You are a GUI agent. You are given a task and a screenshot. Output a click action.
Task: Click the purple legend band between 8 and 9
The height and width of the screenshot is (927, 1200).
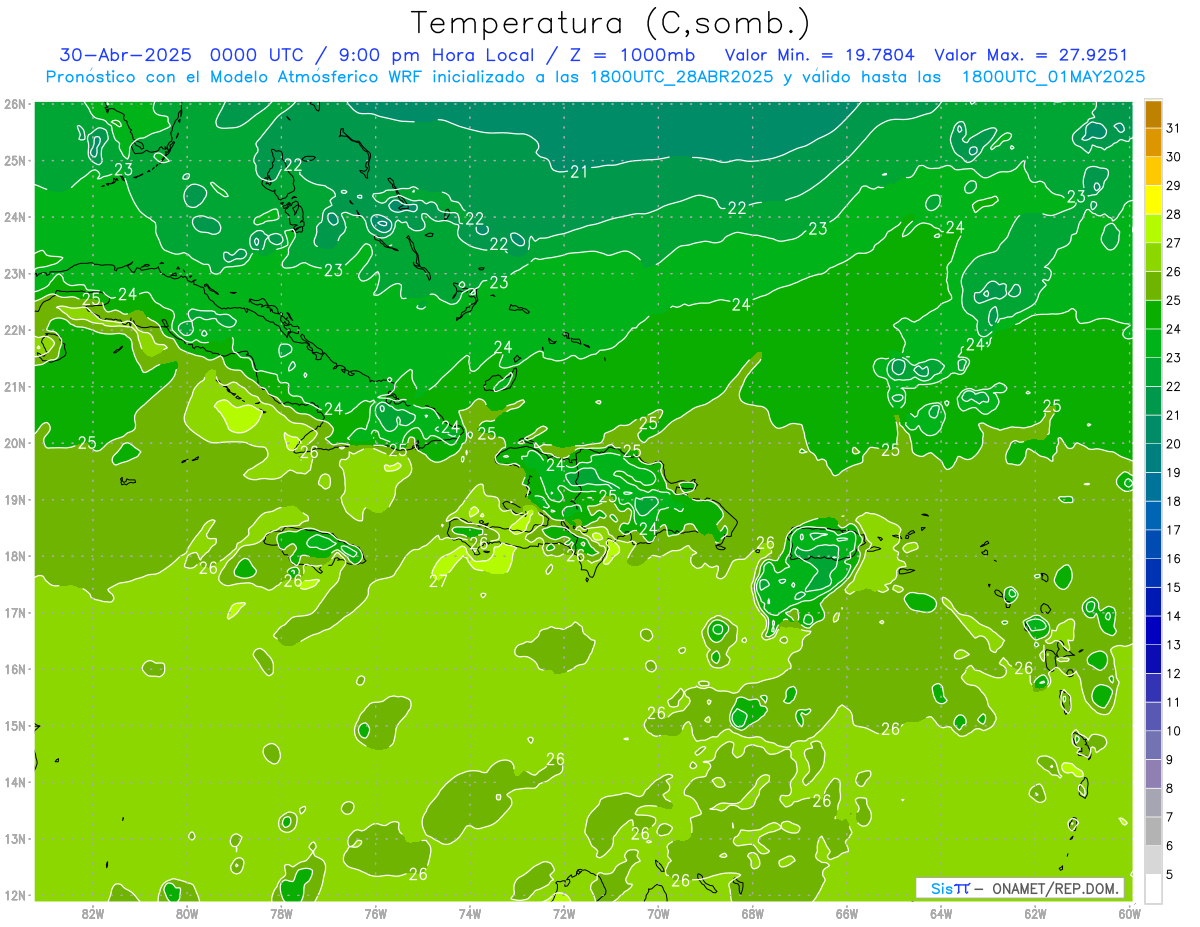point(1153,774)
